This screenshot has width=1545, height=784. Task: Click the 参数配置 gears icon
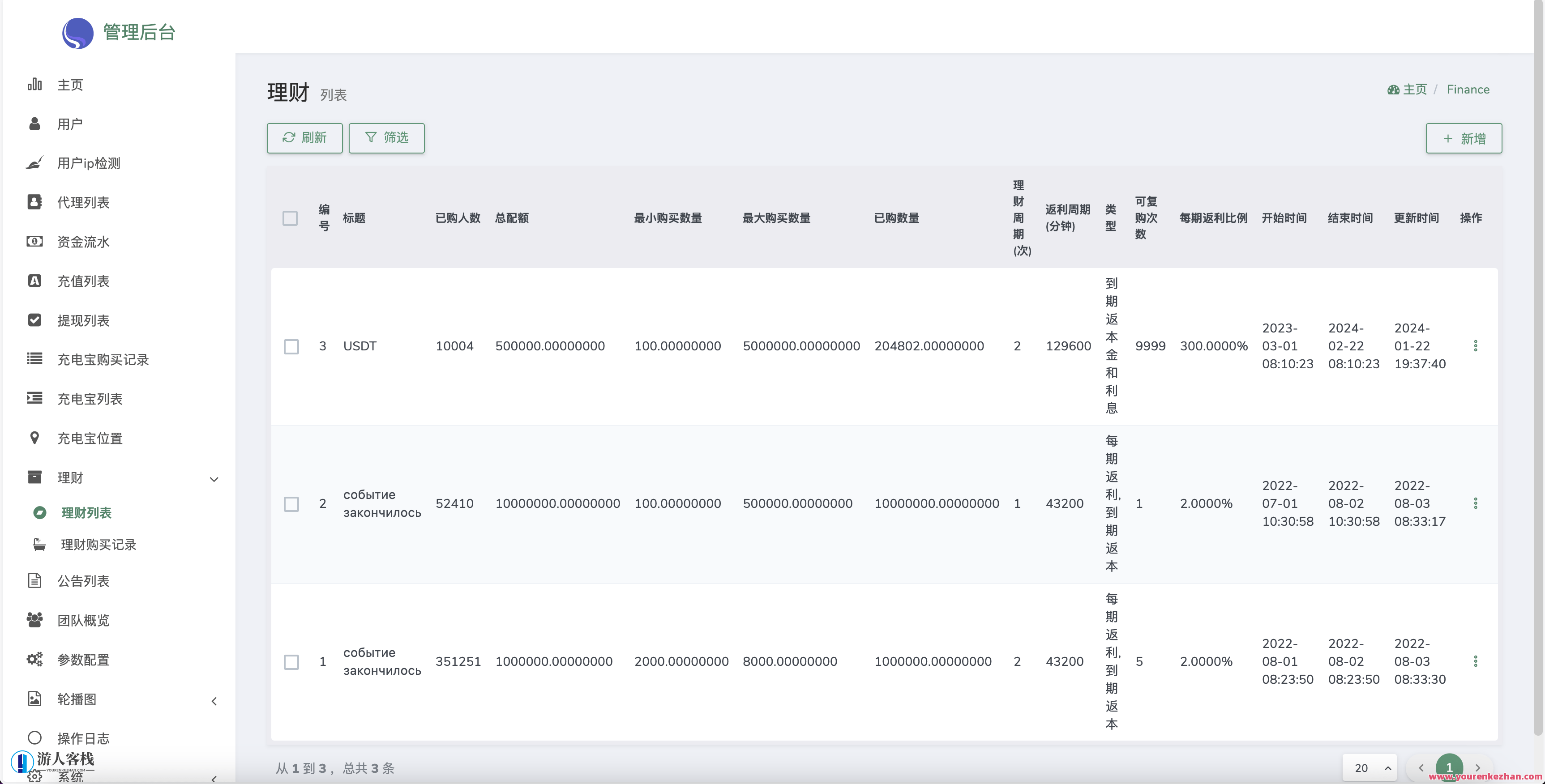coord(35,659)
